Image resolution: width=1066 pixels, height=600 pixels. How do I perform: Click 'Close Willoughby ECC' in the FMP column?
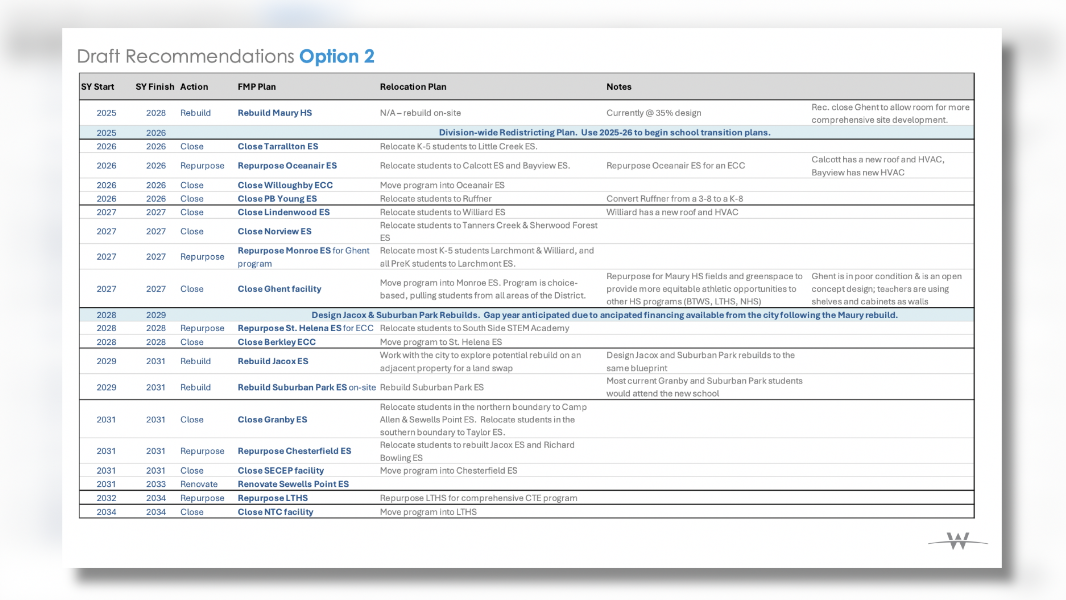(284, 185)
